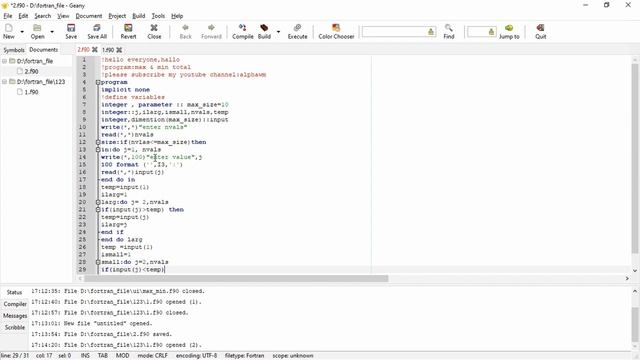Image resolution: width=640 pixels, height=360 pixels.
Task: Open the New file template dropdown arrow
Action: click(x=22, y=31)
